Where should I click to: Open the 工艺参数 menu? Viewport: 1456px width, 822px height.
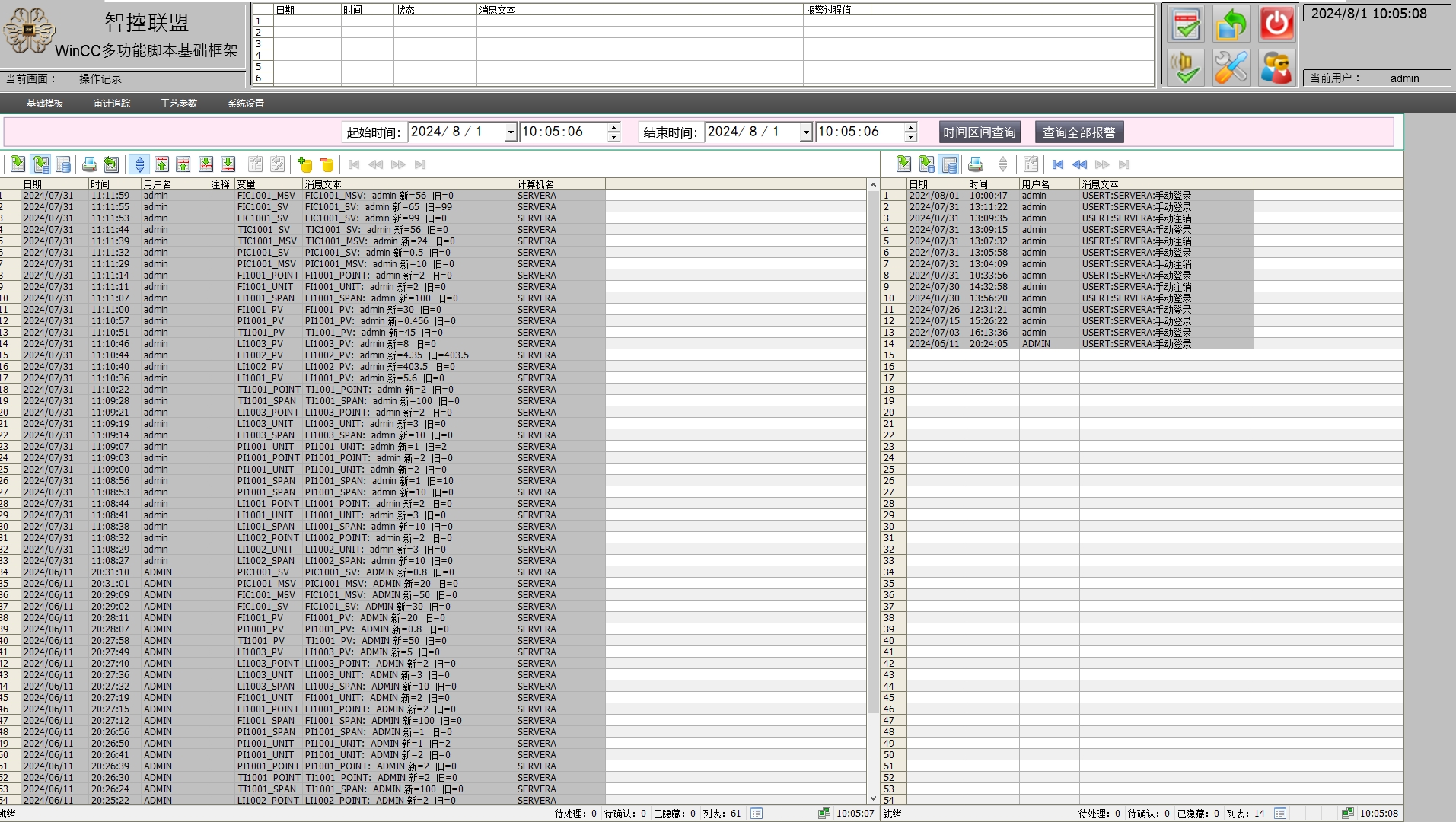tap(179, 104)
